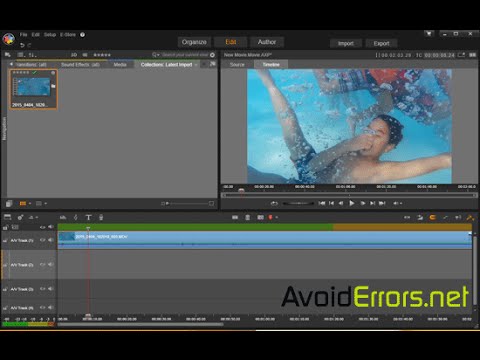
Task: Jump to start of the movie
Action: [322, 203]
